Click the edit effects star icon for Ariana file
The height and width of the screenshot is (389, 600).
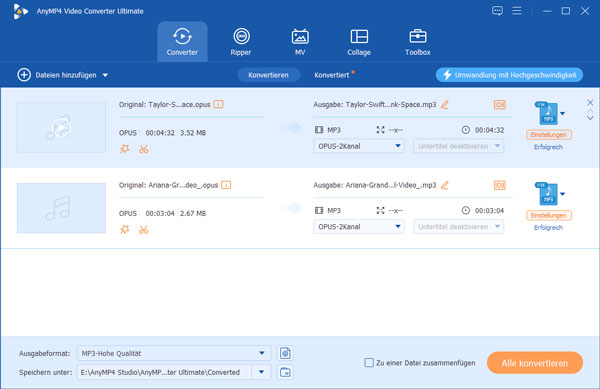pyautogui.click(x=125, y=229)
